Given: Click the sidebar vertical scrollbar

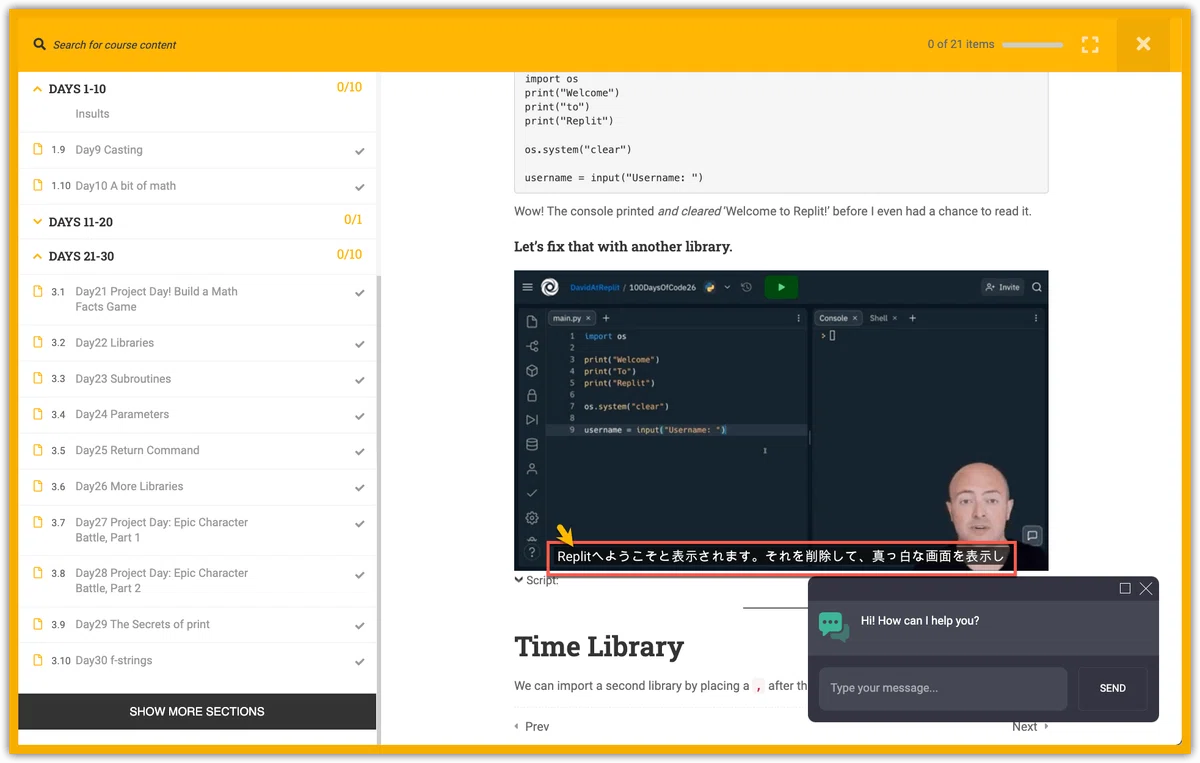Looking at the screenshot, I should tap(379, 510).
